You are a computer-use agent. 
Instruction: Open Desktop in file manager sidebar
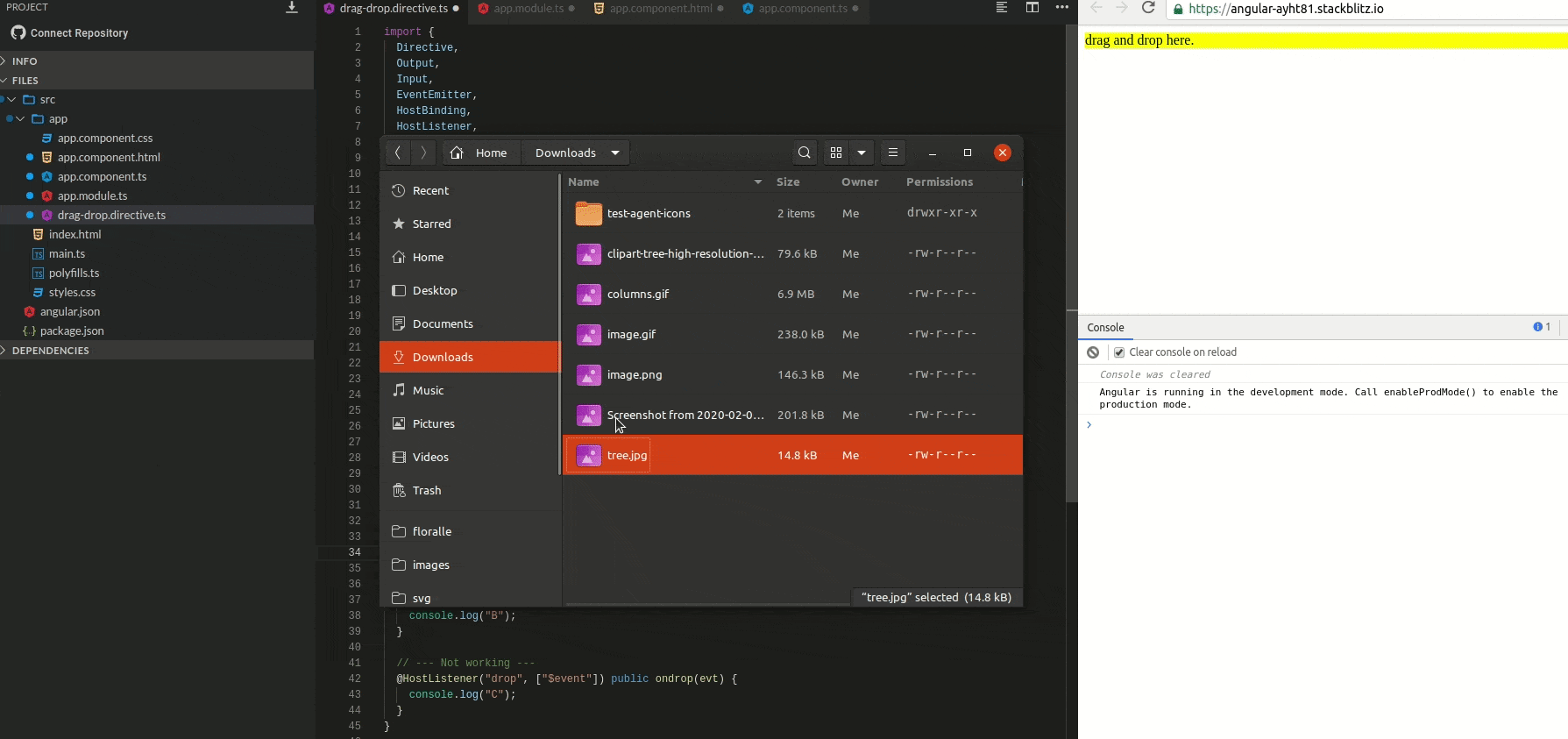(470, 291)
